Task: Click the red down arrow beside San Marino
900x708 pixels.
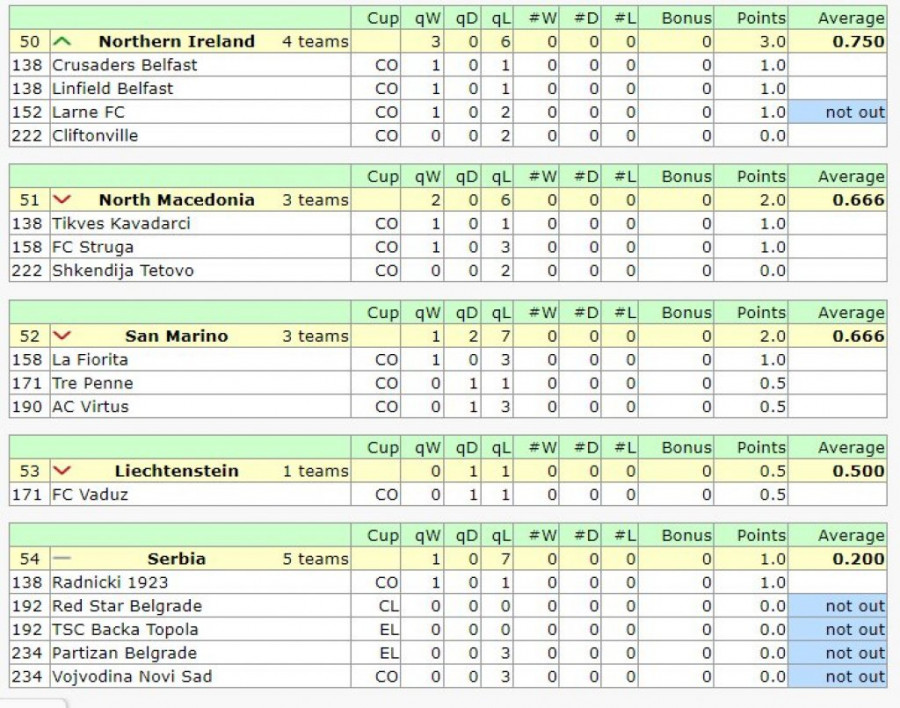Action: pyautogui.click(x=62, y=336)
